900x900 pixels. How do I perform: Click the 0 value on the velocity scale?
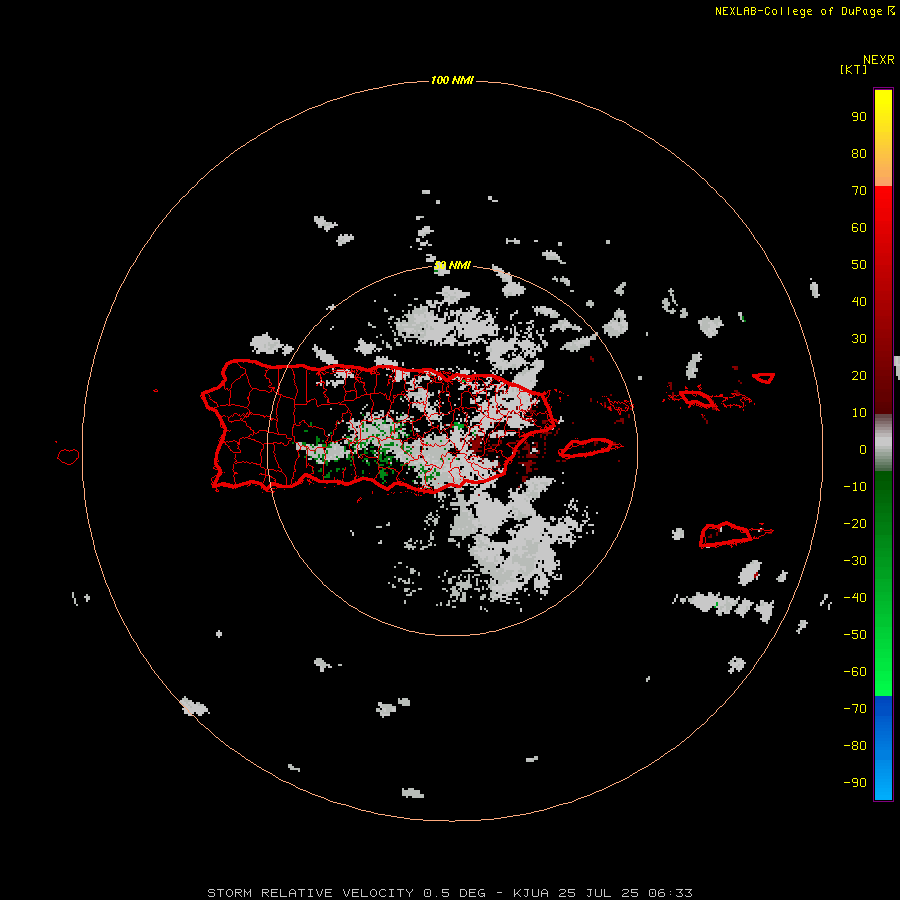(x=863, y=450)
